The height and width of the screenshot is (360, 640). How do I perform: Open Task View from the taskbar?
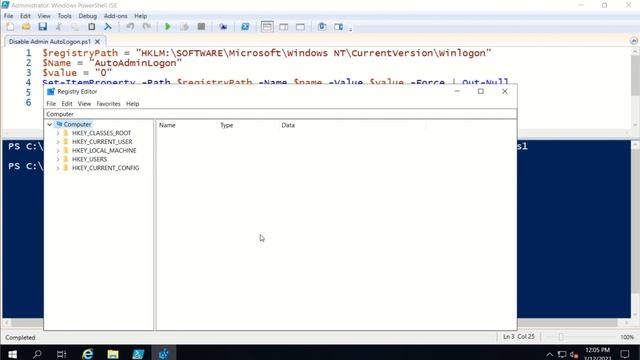[x=61, y=353]
